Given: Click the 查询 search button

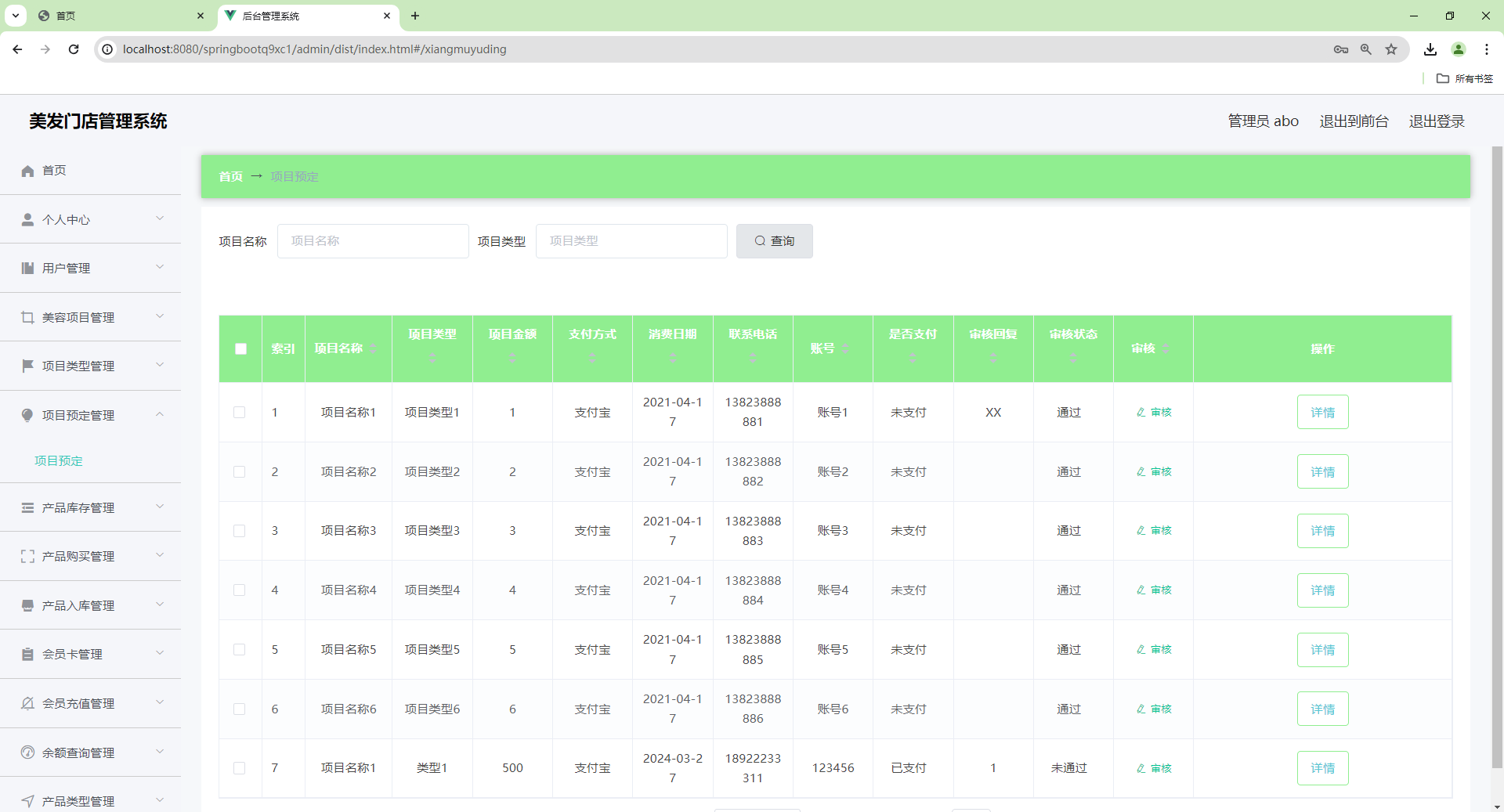Looking at the screenshot, I should [774, 241].
